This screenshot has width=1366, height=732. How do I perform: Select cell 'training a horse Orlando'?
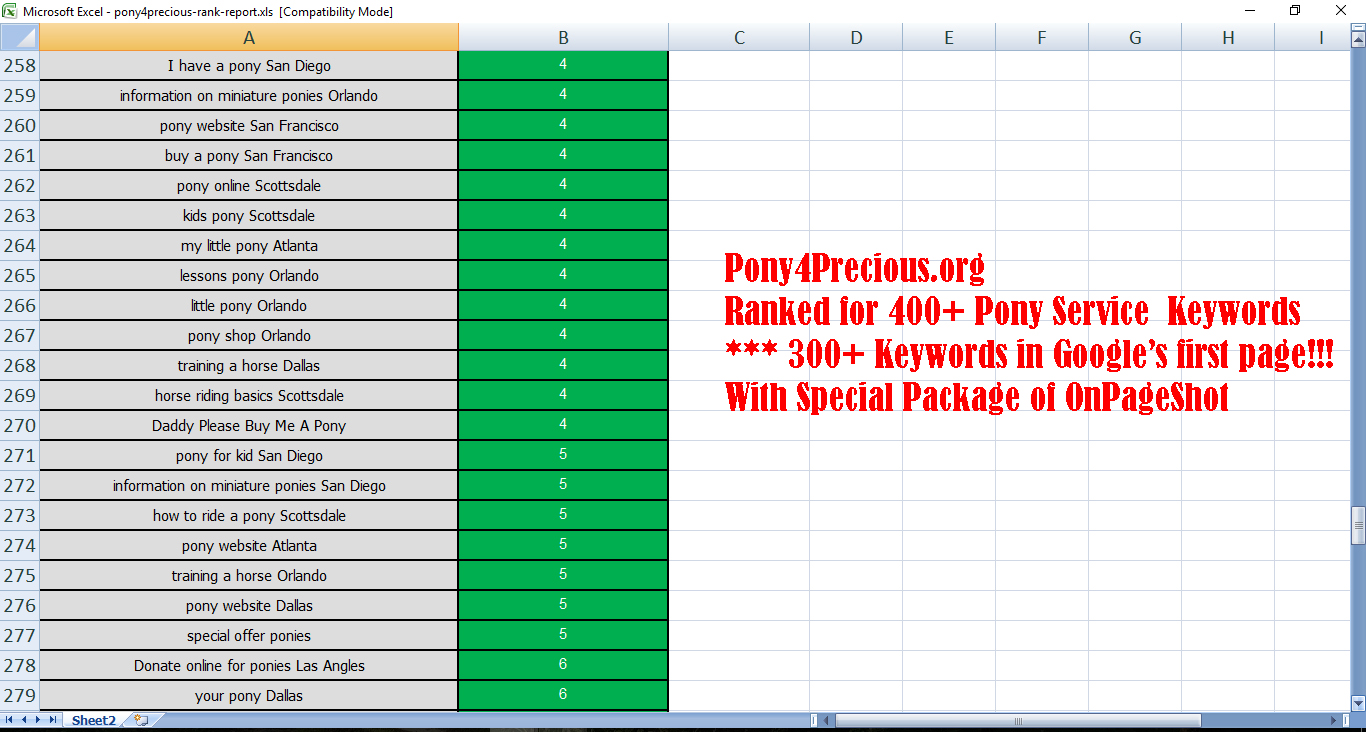point(249,576)
